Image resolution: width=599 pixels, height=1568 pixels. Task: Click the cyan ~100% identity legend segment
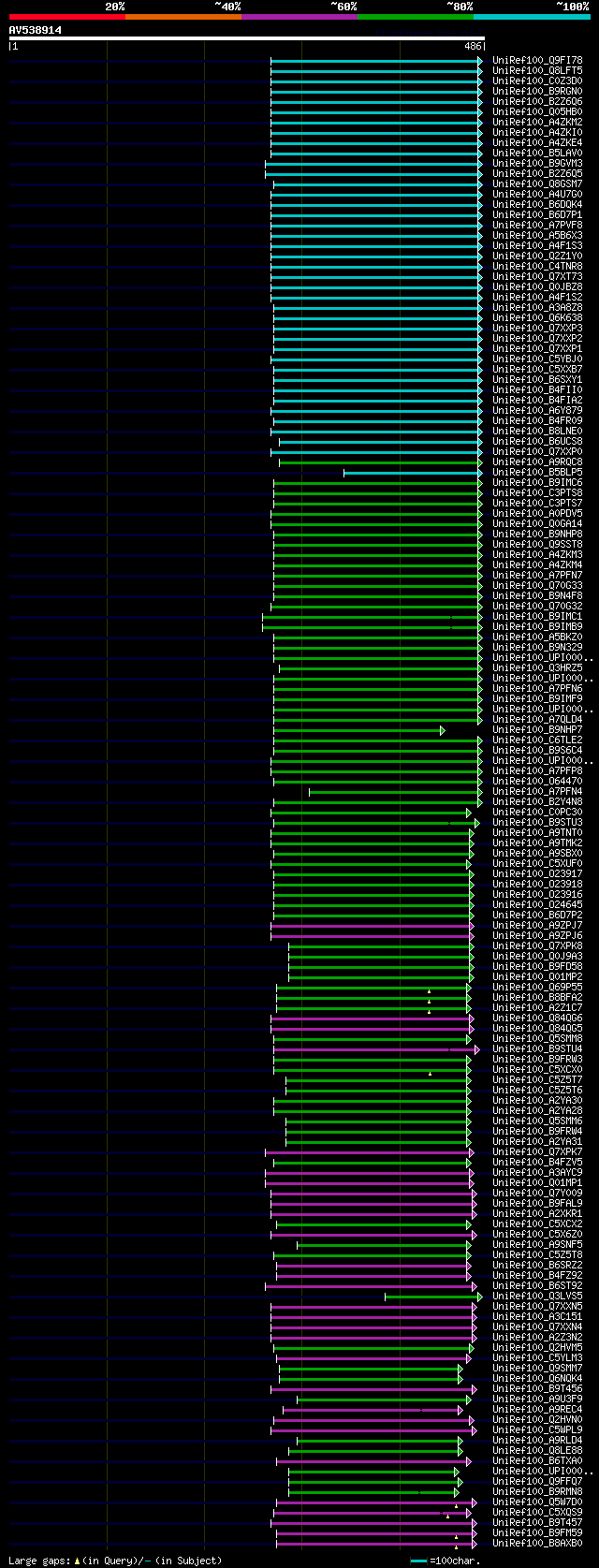coord(532,17)
